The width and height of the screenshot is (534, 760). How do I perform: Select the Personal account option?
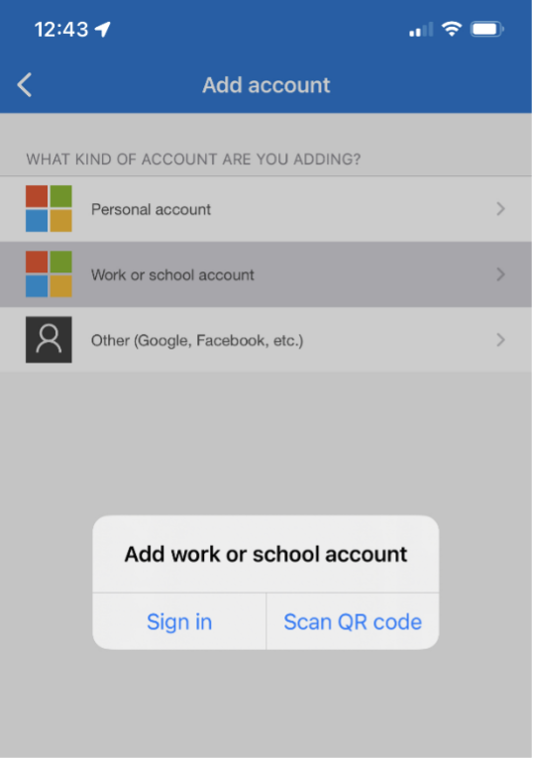click(266, 209)
